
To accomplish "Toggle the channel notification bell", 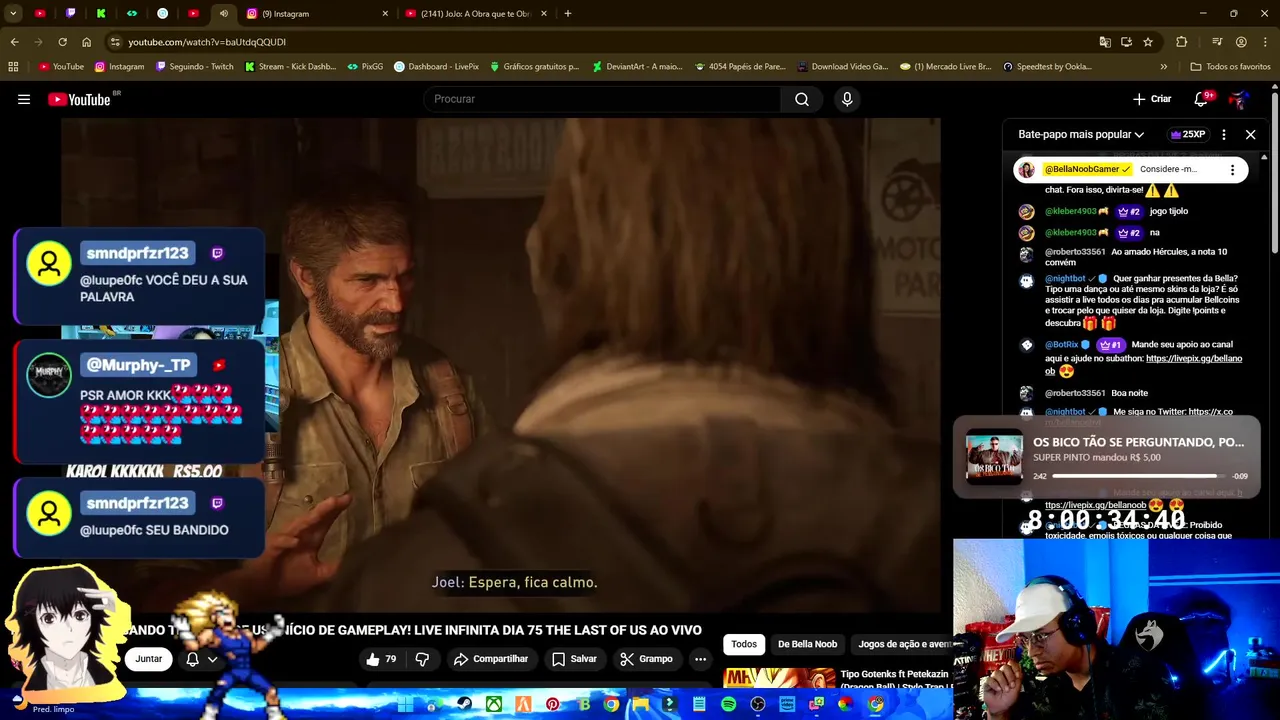I will pos(193,659).
